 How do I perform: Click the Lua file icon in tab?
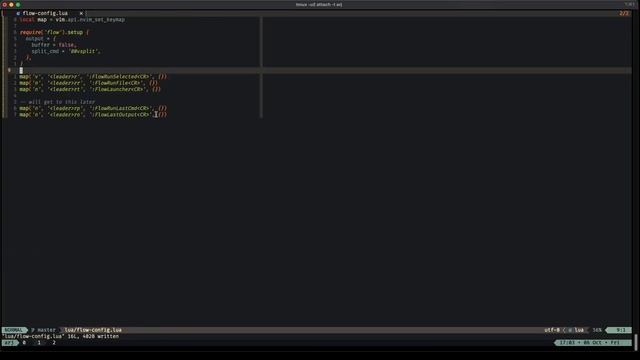(x=18, y=13)
